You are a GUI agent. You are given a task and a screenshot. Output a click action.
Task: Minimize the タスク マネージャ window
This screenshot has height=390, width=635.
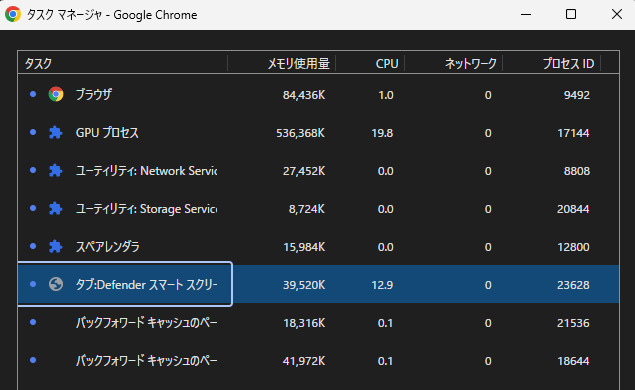(x=526, y=15)
